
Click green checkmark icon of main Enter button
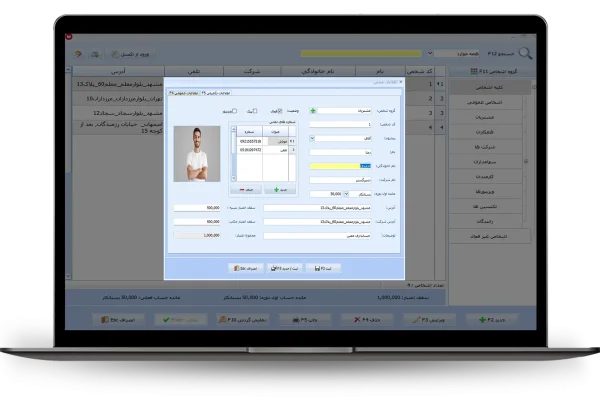click(x=166, y=320)
